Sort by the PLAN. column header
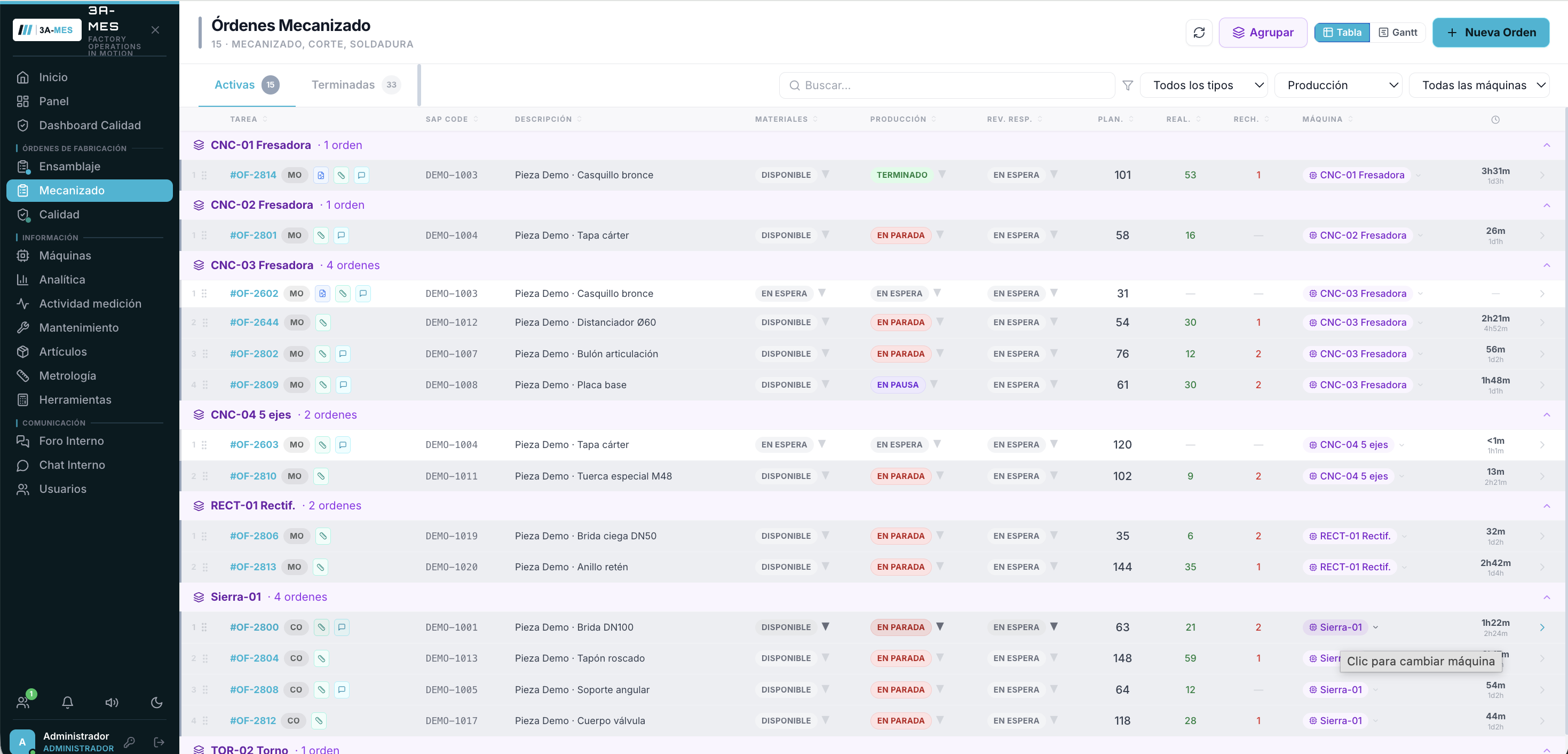 coord(1116,120)
